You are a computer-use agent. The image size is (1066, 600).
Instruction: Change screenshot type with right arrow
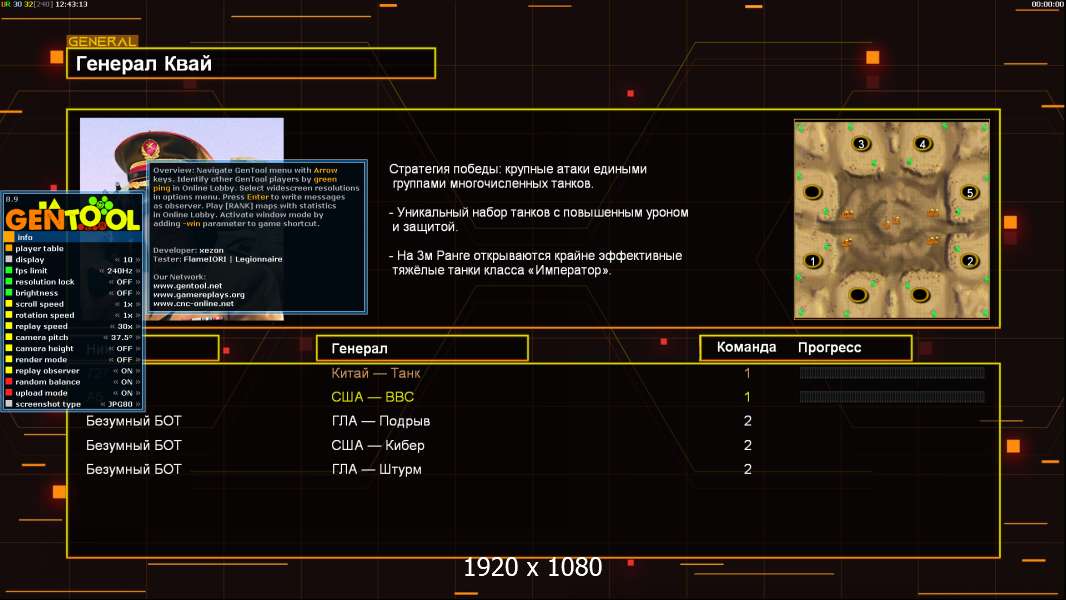138,404
